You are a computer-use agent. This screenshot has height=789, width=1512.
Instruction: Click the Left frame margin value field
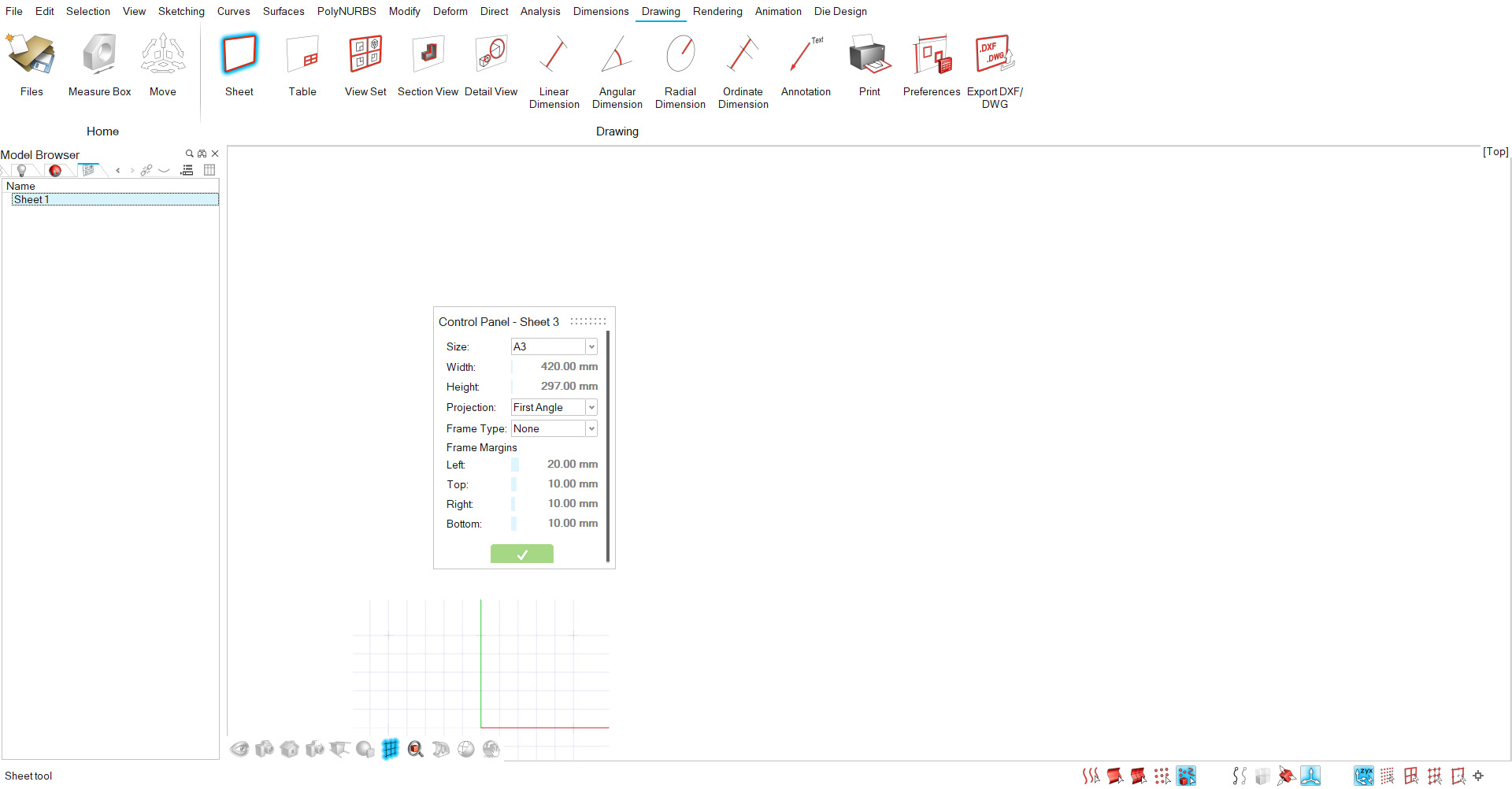coord(557,465)
